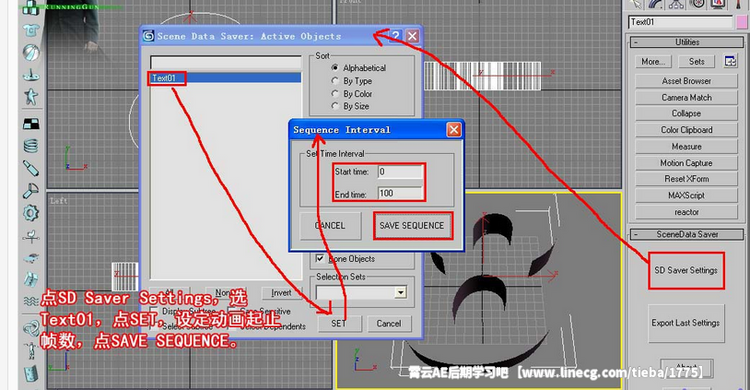
Task: Click help question mark in Scene Data Saver
Action: pos(396,36)
